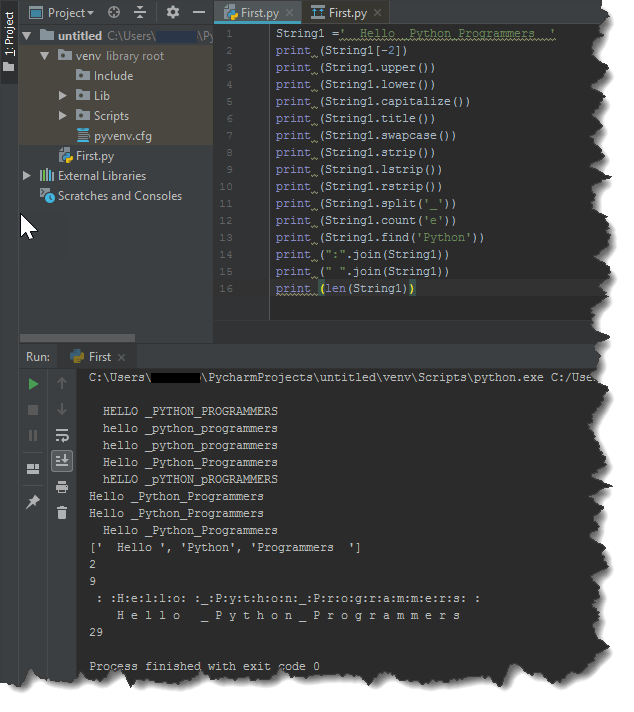This screenshot has width=634, height=712.
Task: Click the Restore Layout icon in Run panel
Action: 33,468
